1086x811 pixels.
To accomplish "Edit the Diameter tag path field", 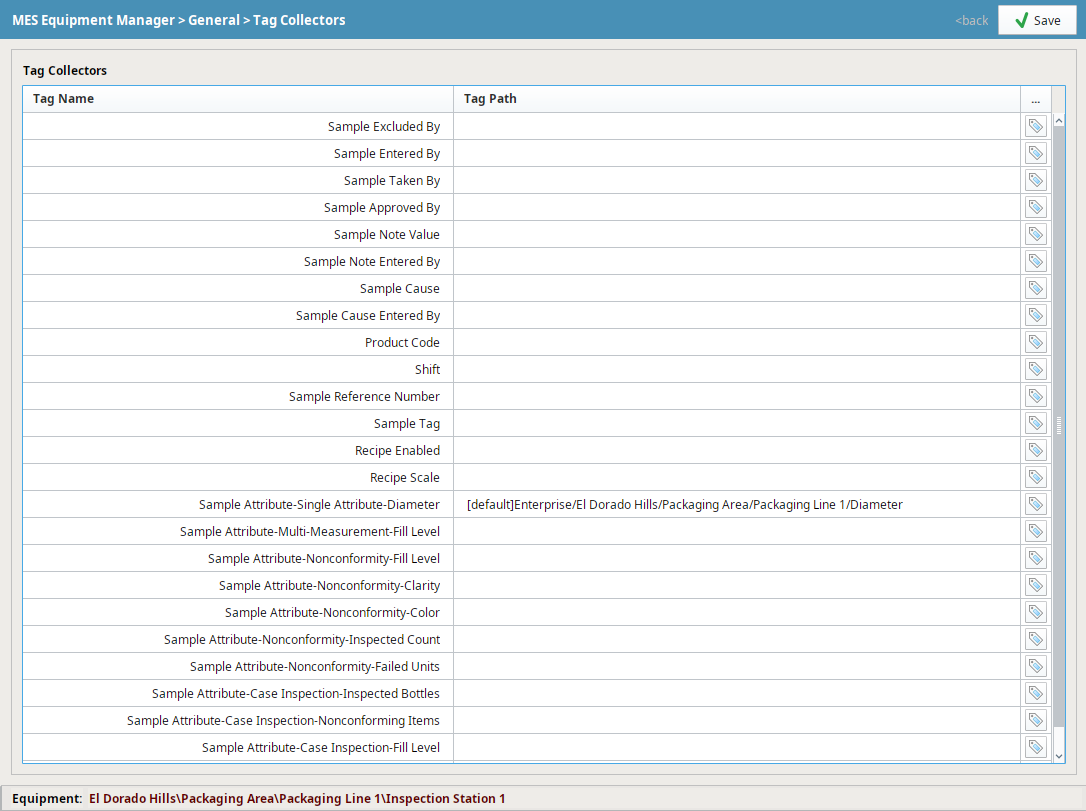I will tap(736, 505).
